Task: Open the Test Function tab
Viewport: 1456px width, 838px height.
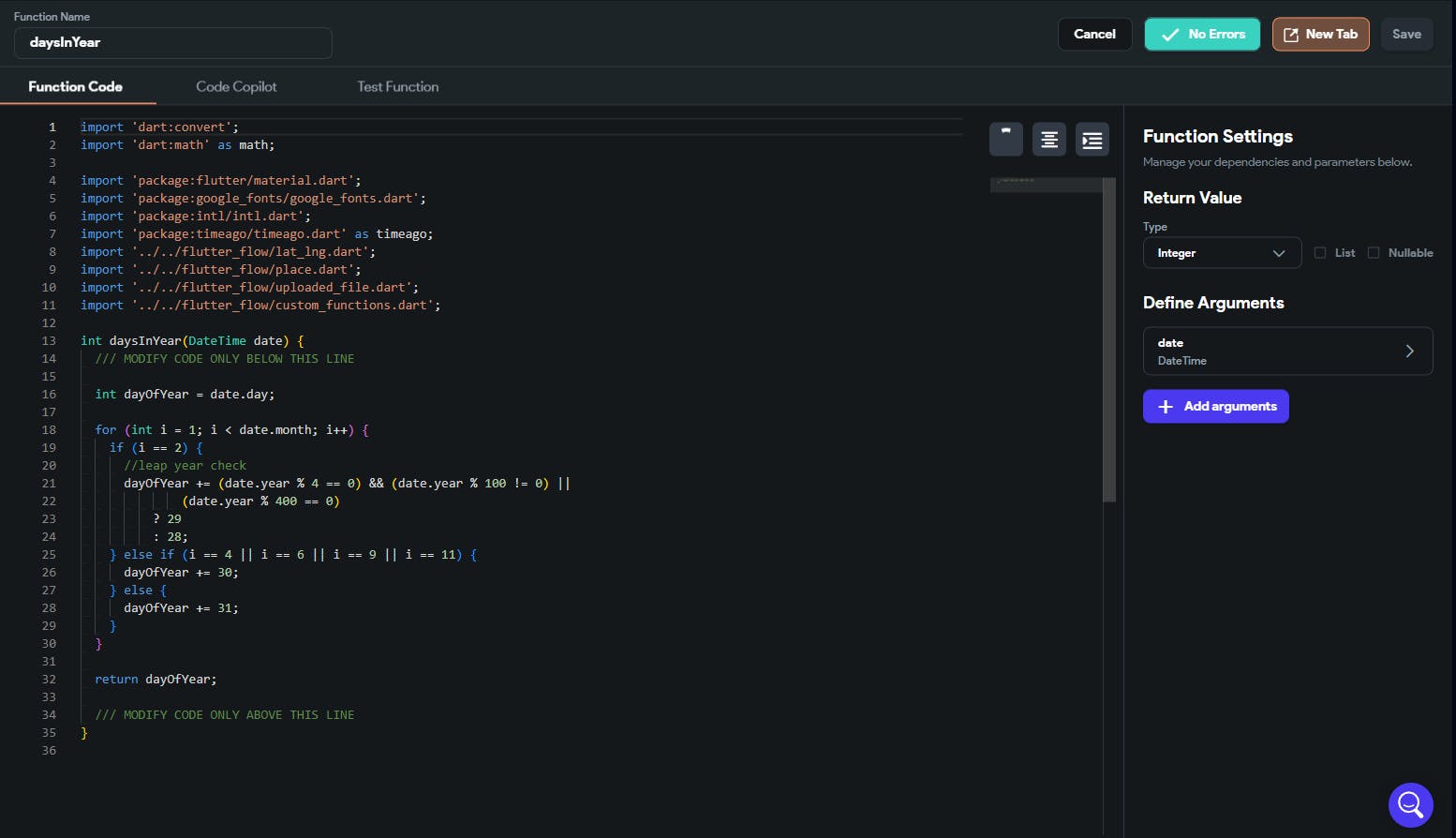Action: tap(397, 86)
